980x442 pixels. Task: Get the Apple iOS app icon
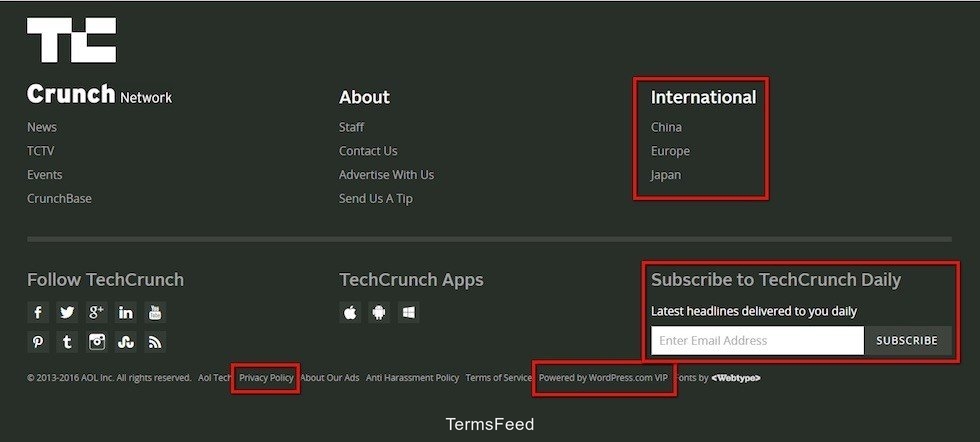click(x=350, y=313)
